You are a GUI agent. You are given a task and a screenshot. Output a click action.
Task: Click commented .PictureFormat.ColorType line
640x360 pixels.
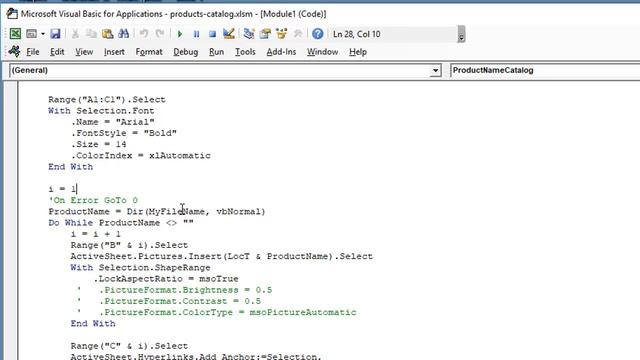click(x=216, y=313)
